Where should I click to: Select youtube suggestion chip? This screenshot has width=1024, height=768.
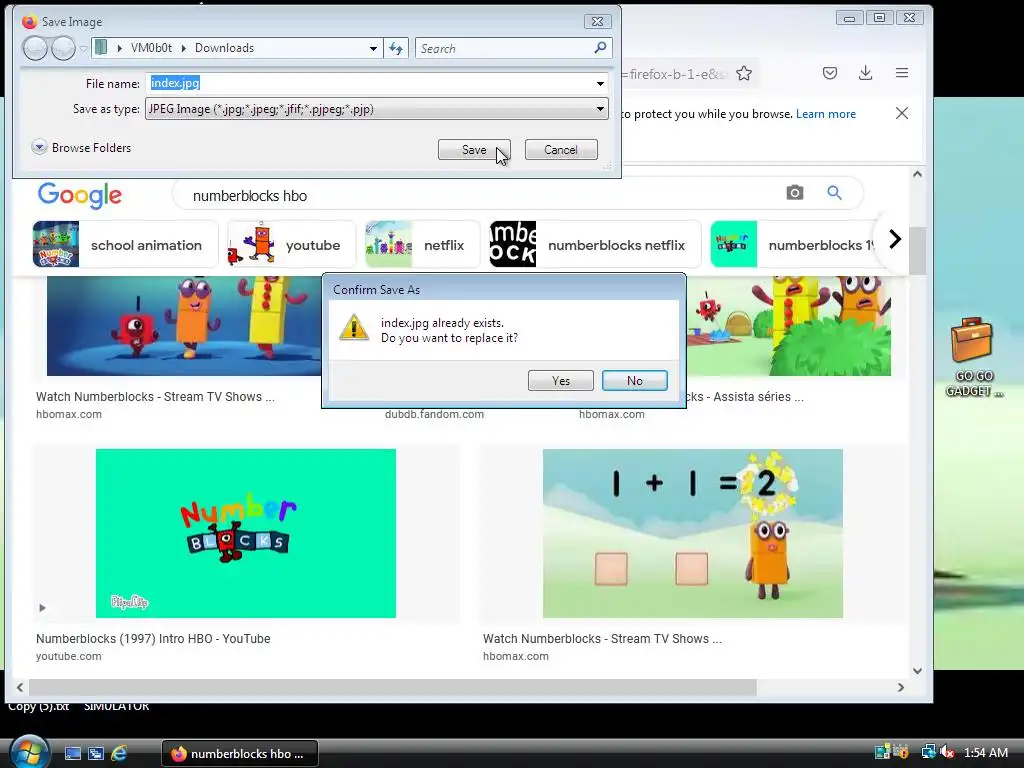click(291, 245)
